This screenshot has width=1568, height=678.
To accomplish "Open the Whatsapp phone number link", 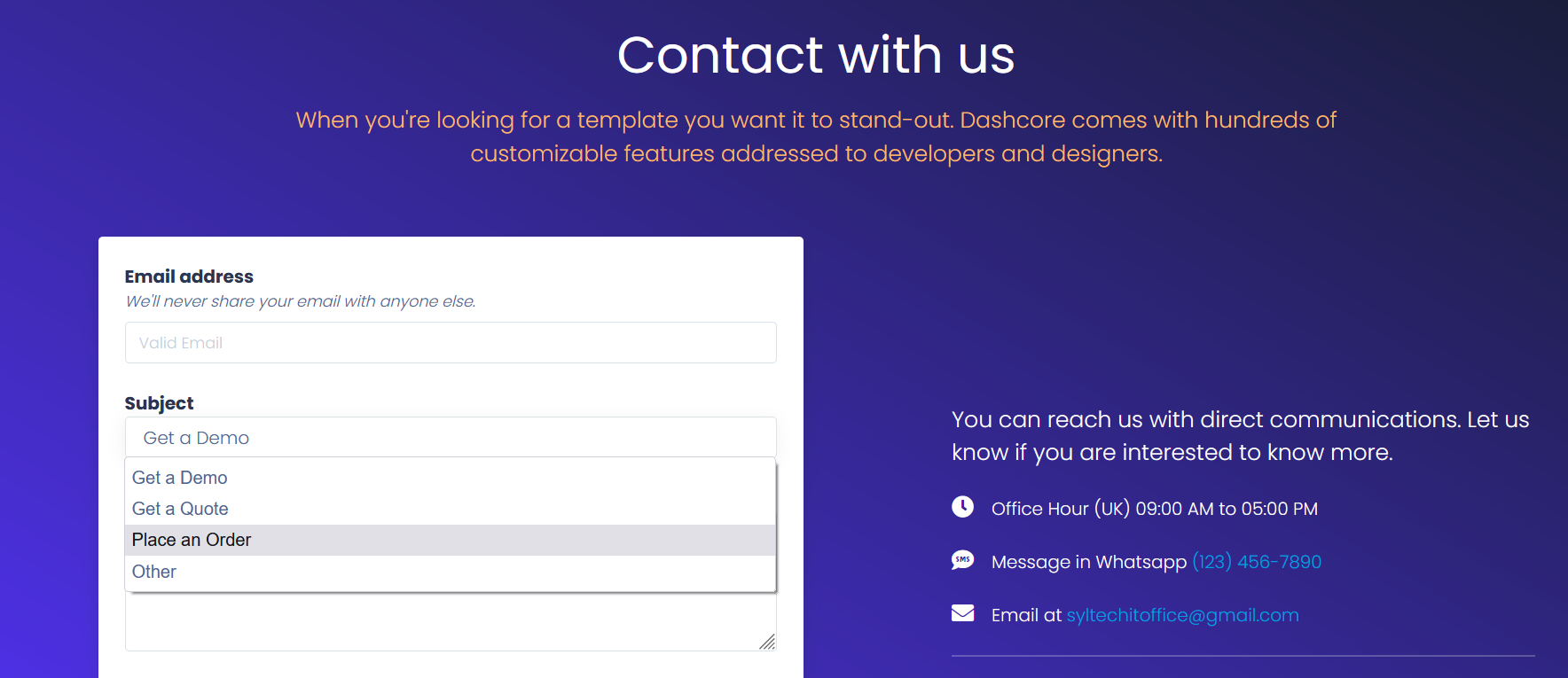I will (x=1256, y=562).
